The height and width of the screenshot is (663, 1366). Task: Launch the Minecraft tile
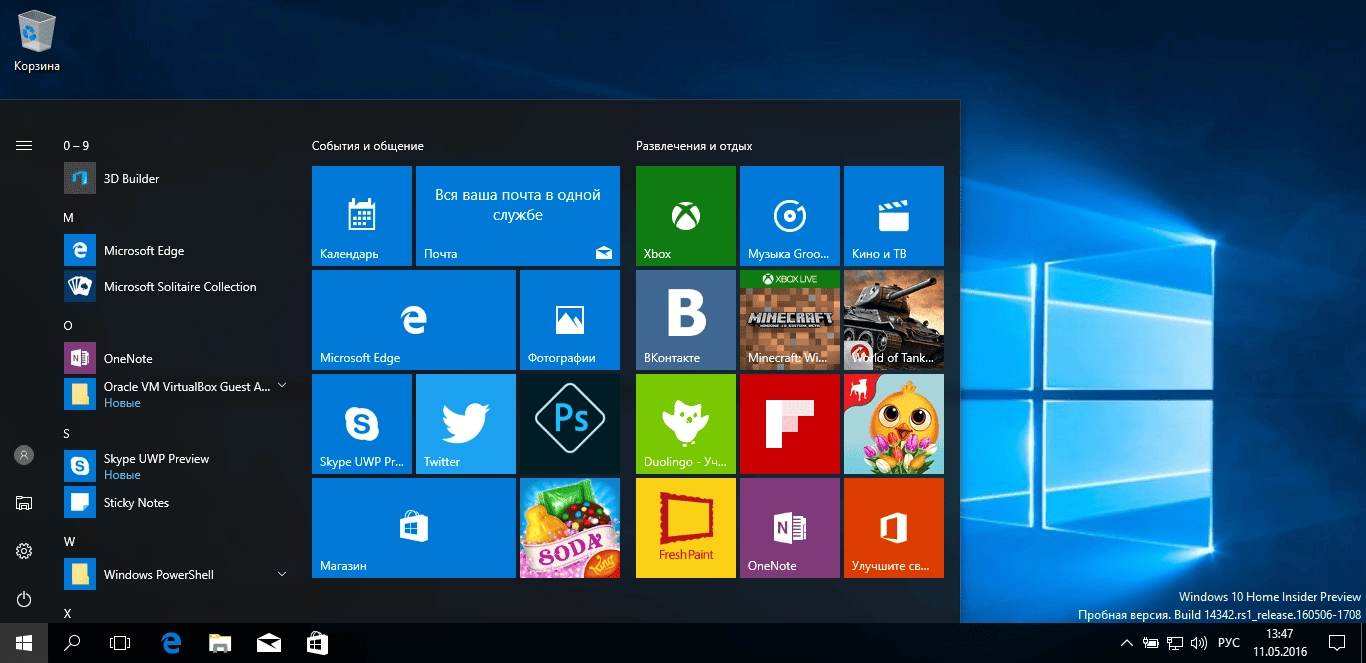tap(790, 320)
